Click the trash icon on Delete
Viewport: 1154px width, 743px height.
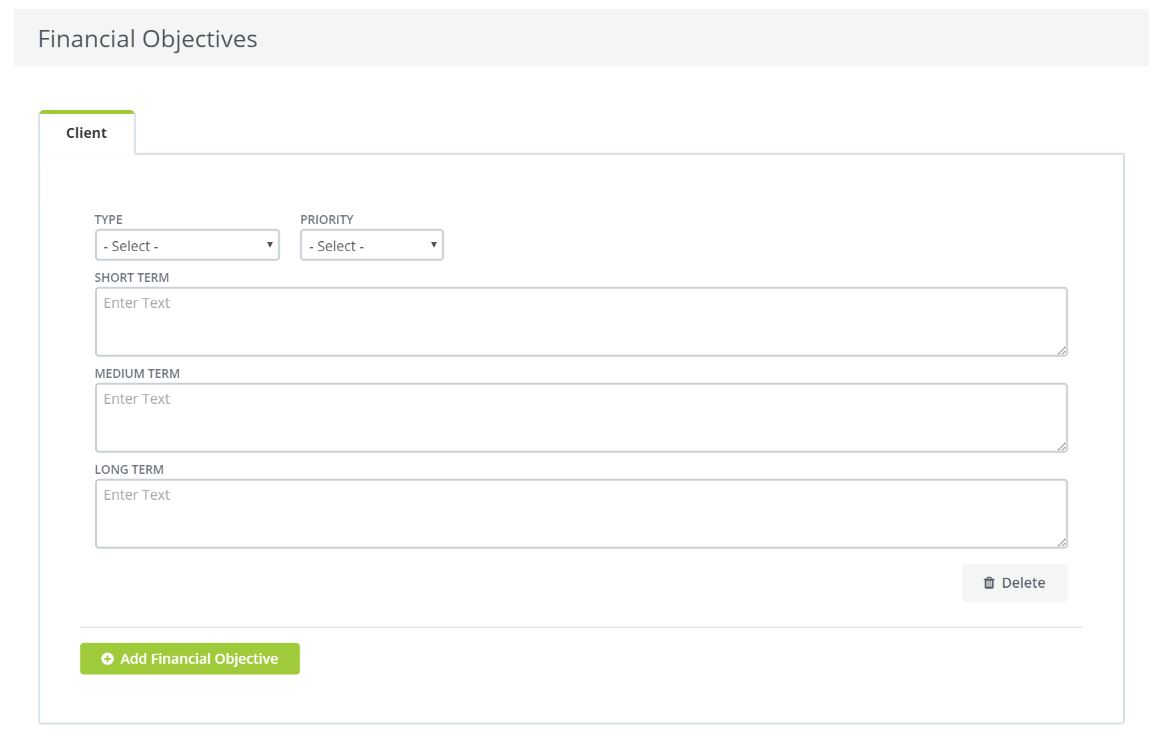(989, 583)
